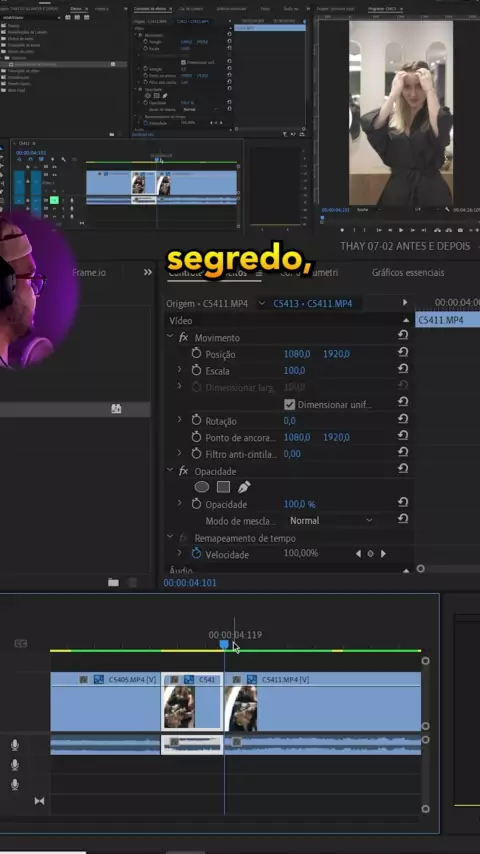
Task: Click the play arrow beside C5413 • C5411.MP4
Action: (405, 302)
